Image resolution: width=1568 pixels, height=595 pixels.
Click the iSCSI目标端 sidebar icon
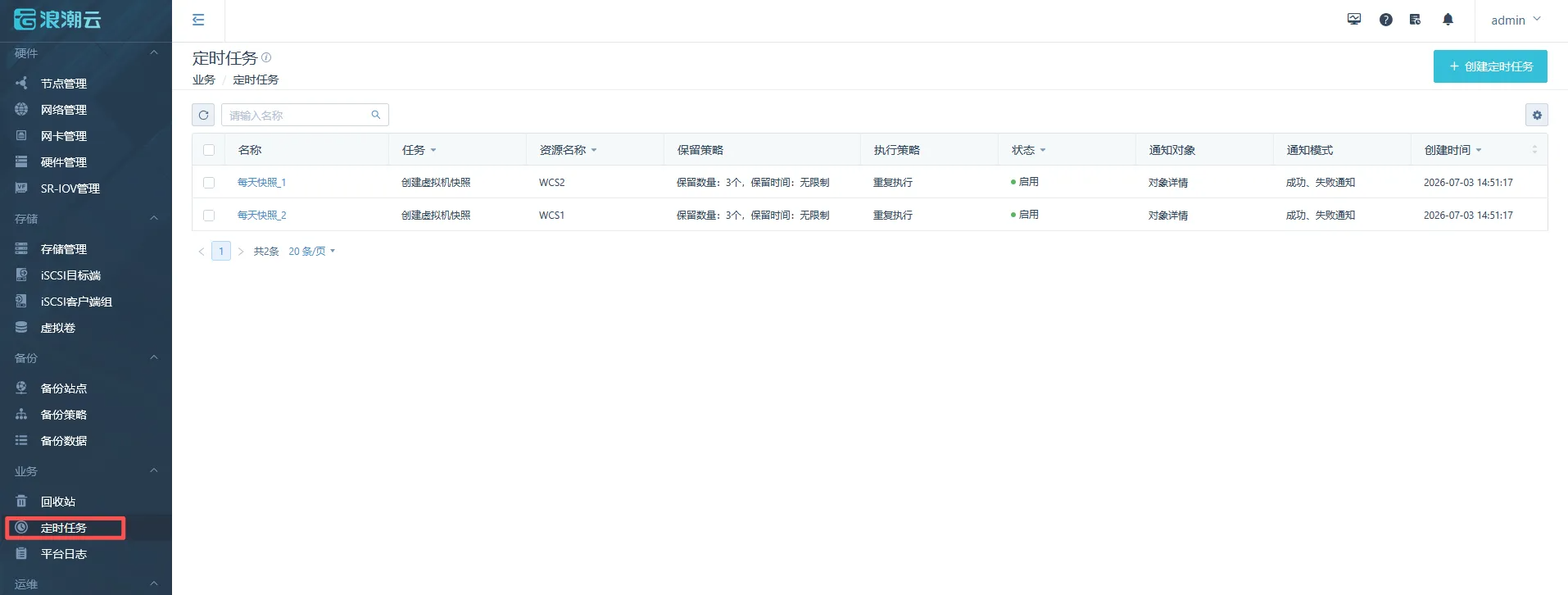click(x=21, y=275)
